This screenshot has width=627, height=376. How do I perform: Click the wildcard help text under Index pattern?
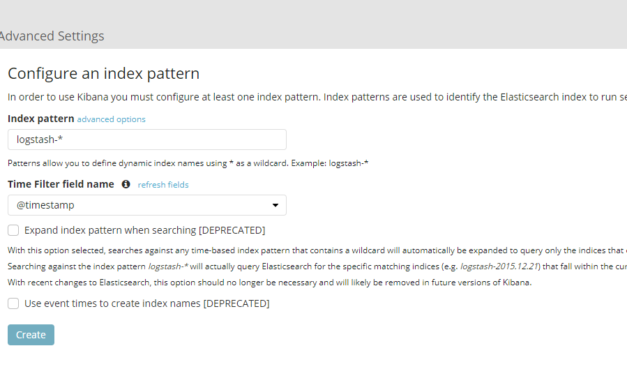coord(188,163)
